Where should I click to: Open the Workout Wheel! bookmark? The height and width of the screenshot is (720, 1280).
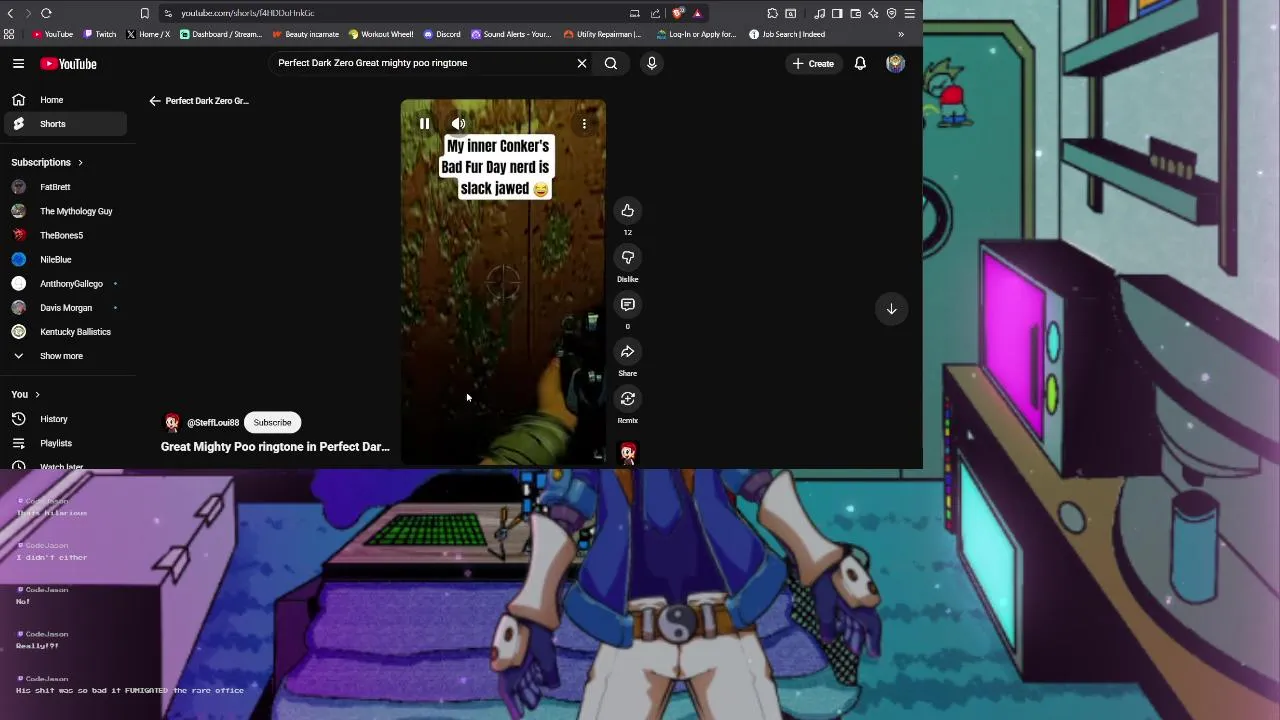381,34
